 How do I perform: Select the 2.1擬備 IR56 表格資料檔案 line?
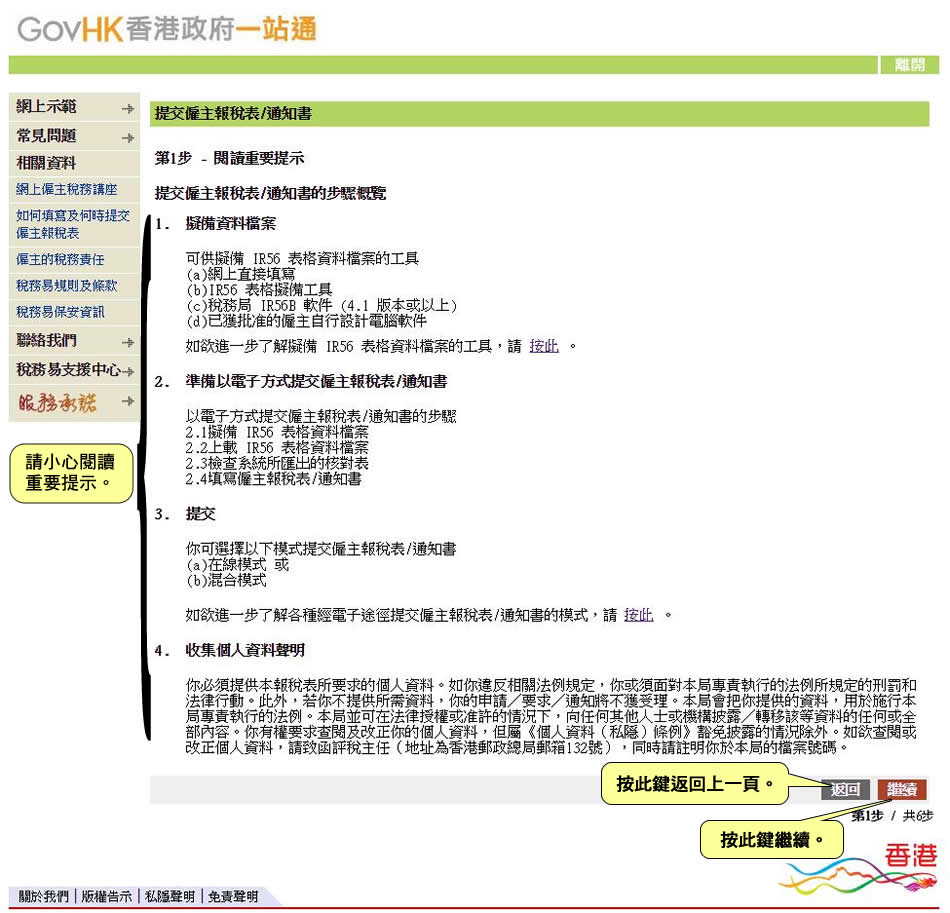click(x=277, y=433)
